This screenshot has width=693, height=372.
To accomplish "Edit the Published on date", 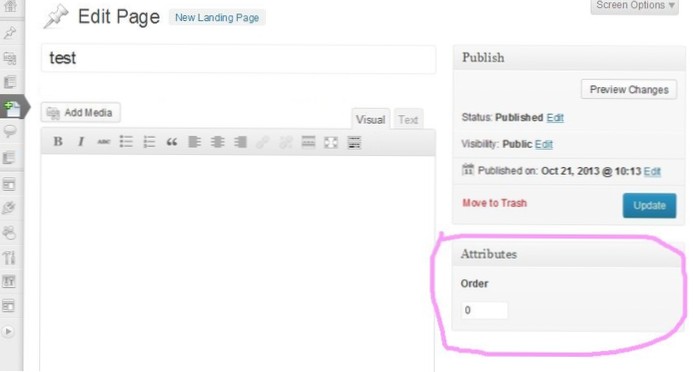I will point(652,171).
